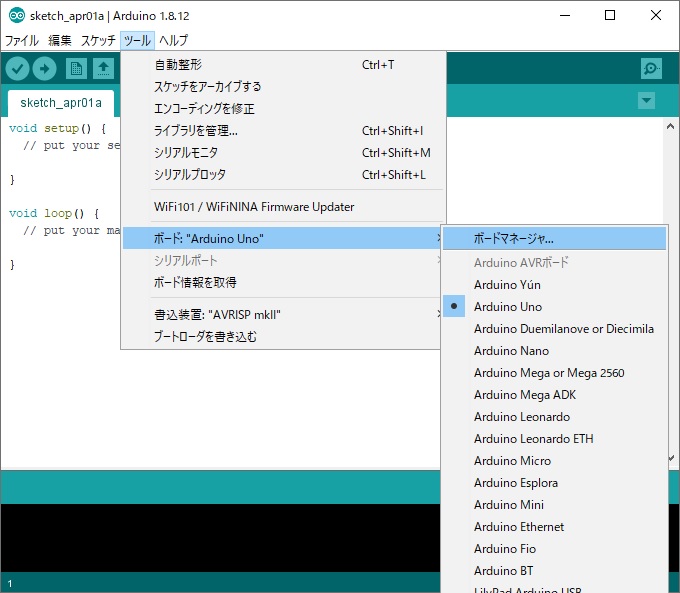Select Arduino Mega ADK board
The width and height of the screenshot is (680, 593).
554,395
